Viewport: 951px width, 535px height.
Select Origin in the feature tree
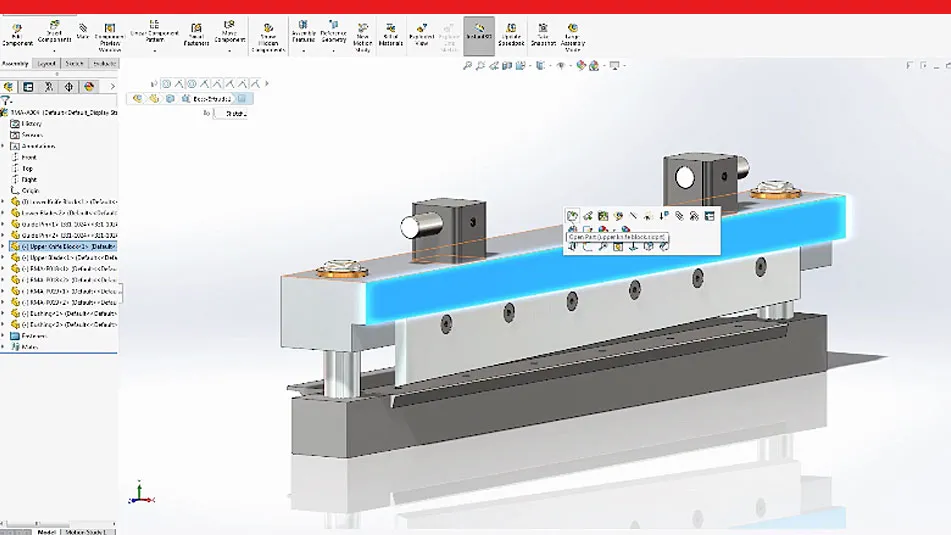coord(25,190)
